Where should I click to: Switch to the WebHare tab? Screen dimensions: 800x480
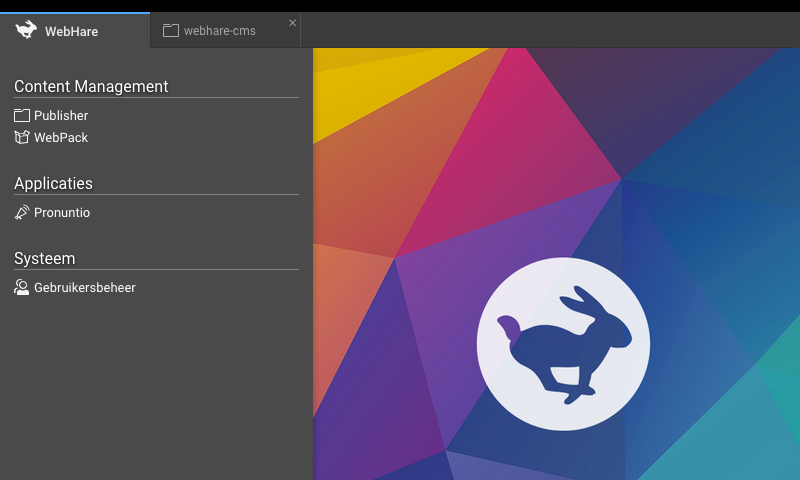pos(71,31)
